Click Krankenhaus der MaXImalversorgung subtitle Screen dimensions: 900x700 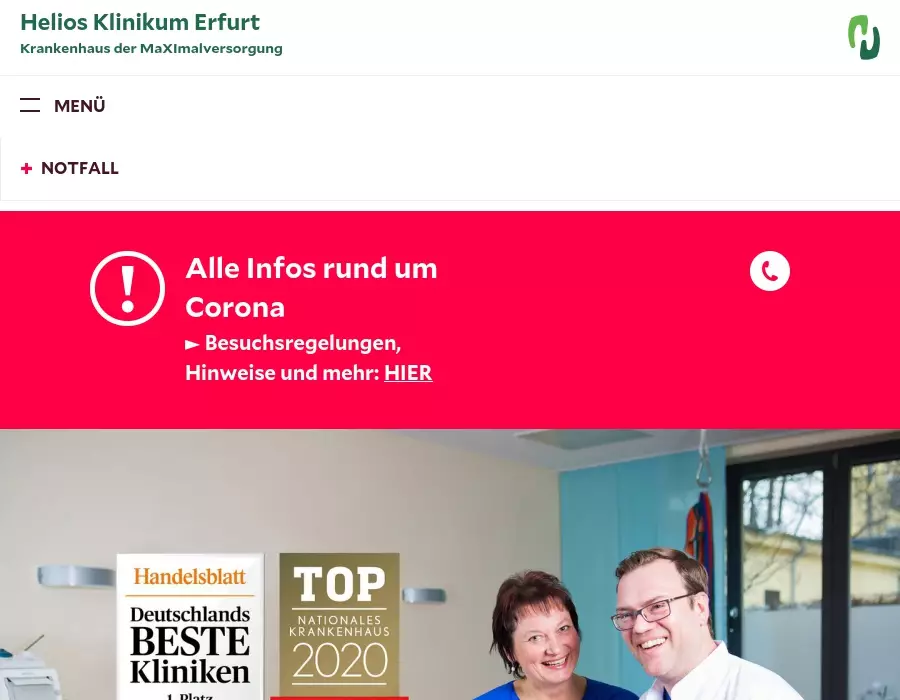152,49
